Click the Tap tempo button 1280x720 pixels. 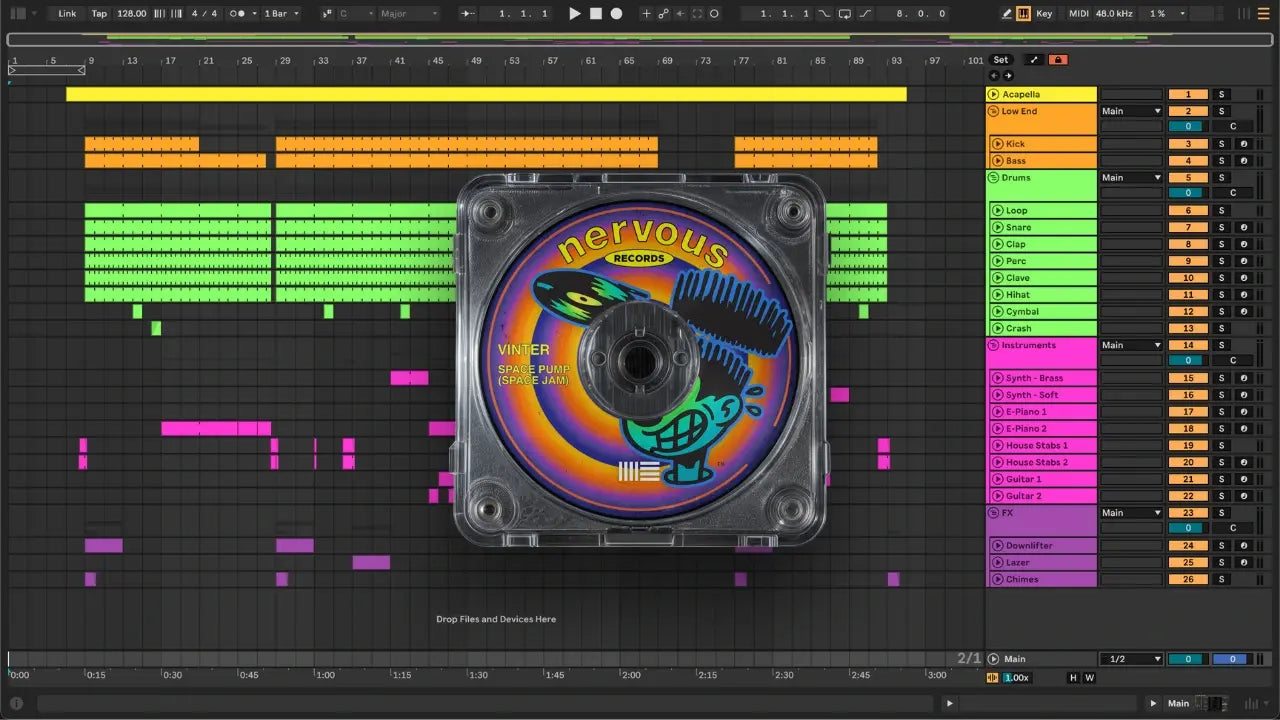pyautogui.click(x=99, y=14)
